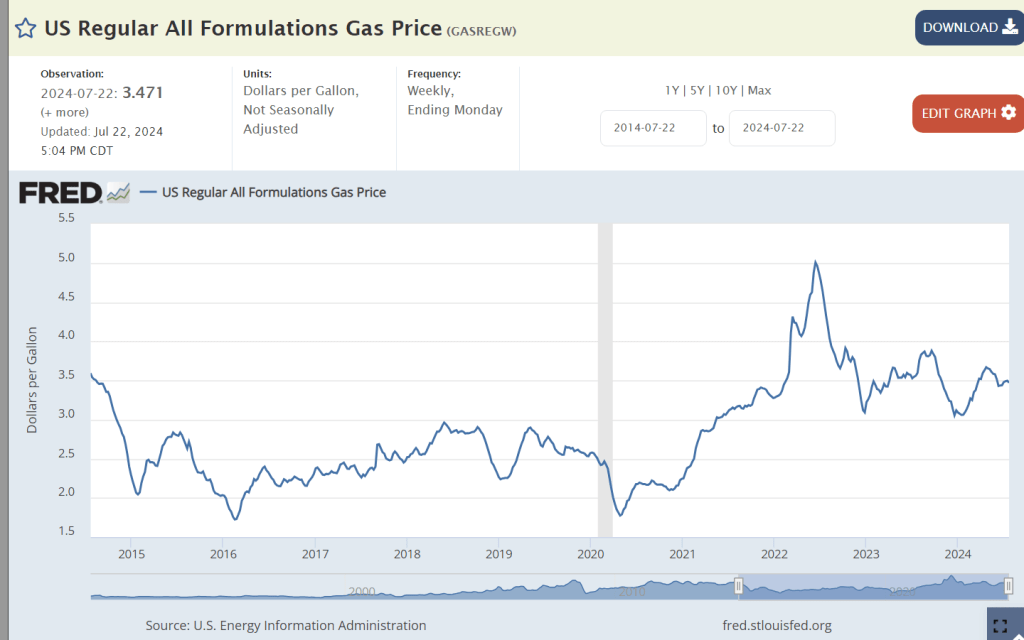Click the 2020 recession shaded bar
The width and height of the screenshot is (1024, 640).
(605, 380)
